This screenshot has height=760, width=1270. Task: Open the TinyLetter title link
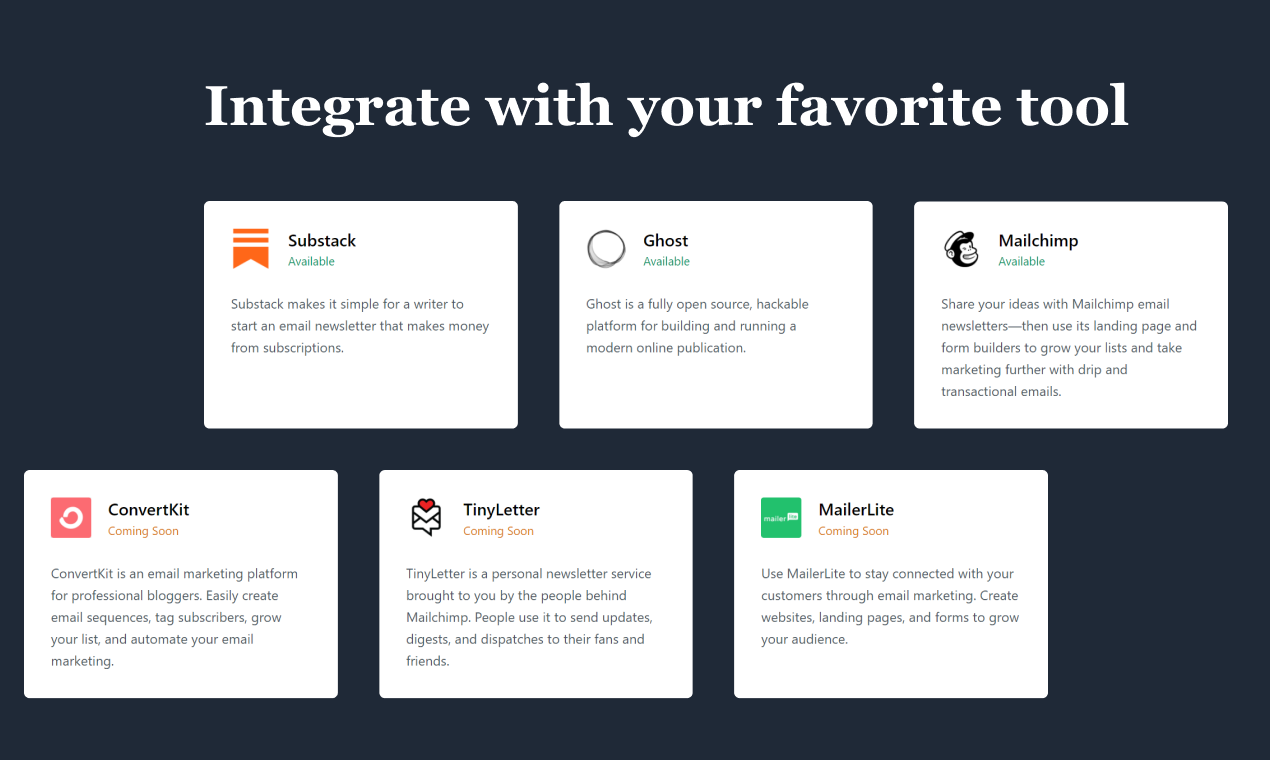[x=501, y=510]
